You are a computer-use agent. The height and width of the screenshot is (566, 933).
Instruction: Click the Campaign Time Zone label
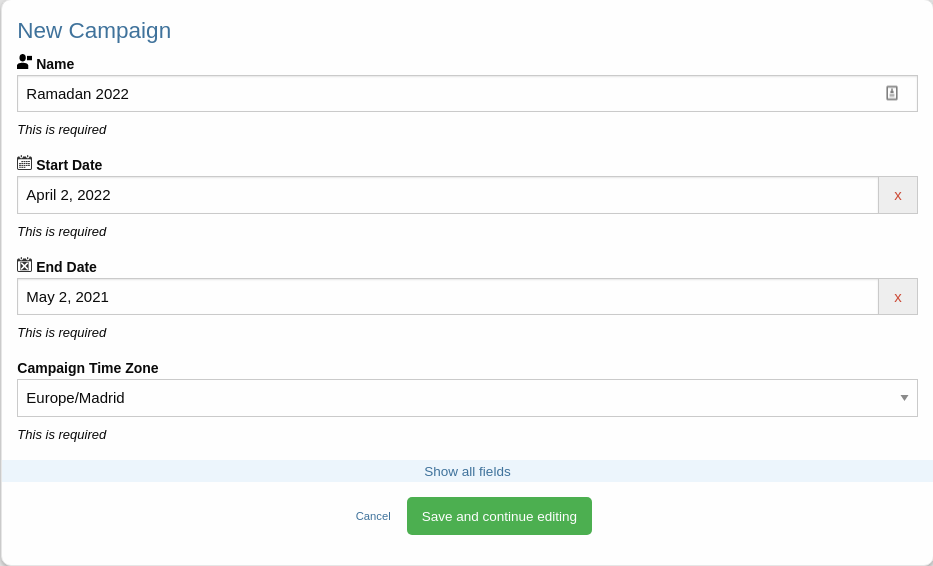pyautogui.click(x=87, y=368)
